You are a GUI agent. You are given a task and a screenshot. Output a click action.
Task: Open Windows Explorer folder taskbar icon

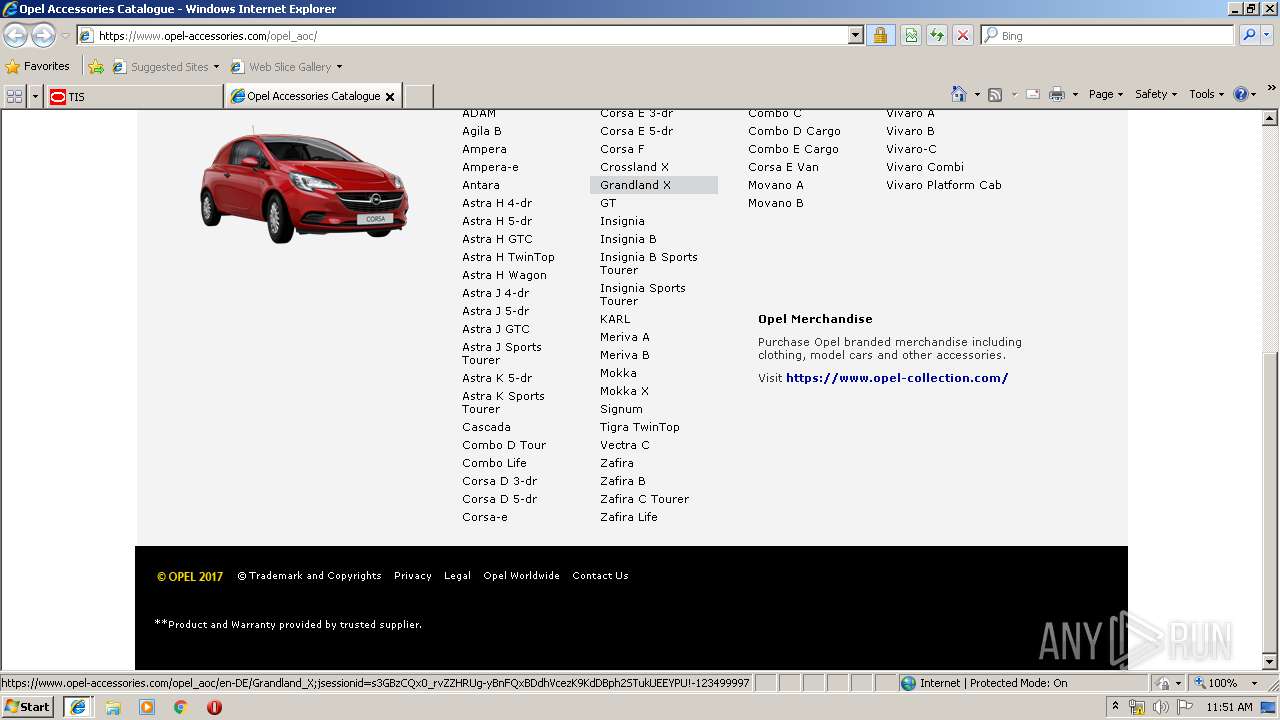click(113, 707)
